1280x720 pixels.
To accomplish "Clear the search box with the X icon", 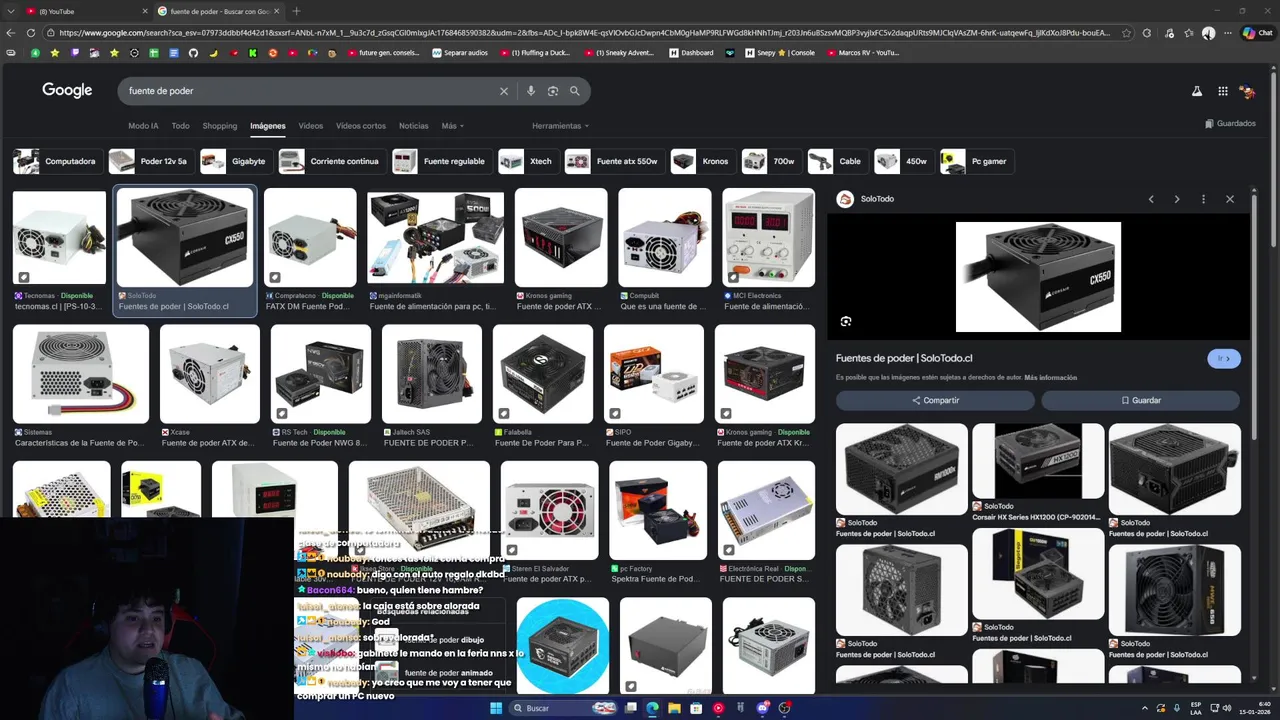I will (x=504, y=91).
